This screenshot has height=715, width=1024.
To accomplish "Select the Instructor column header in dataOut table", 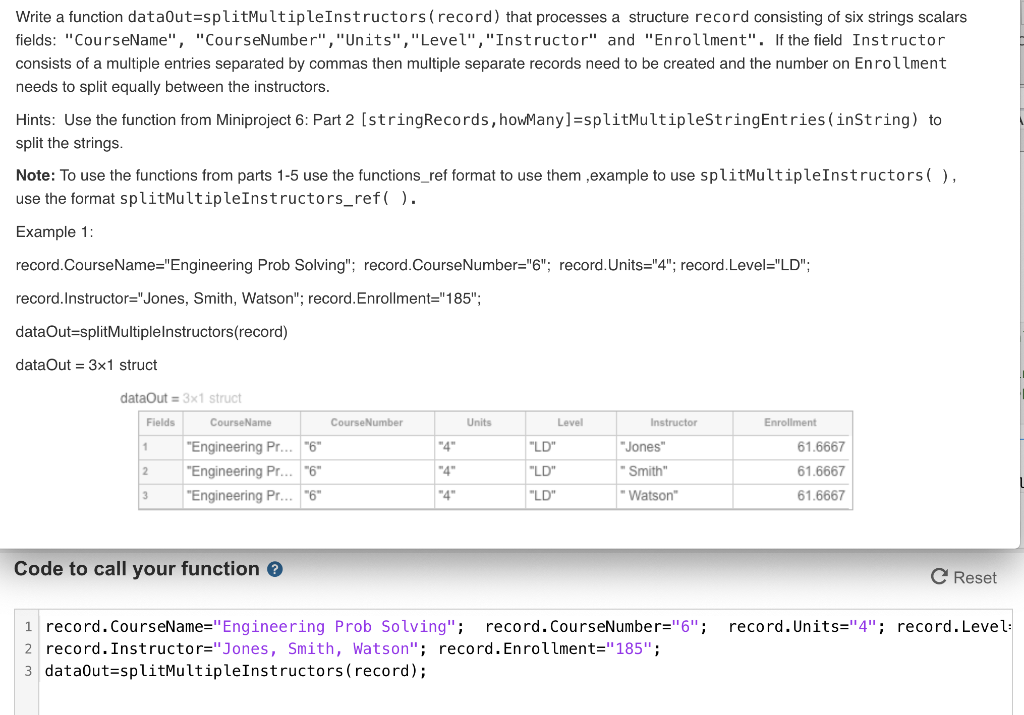I will point(674,422).
